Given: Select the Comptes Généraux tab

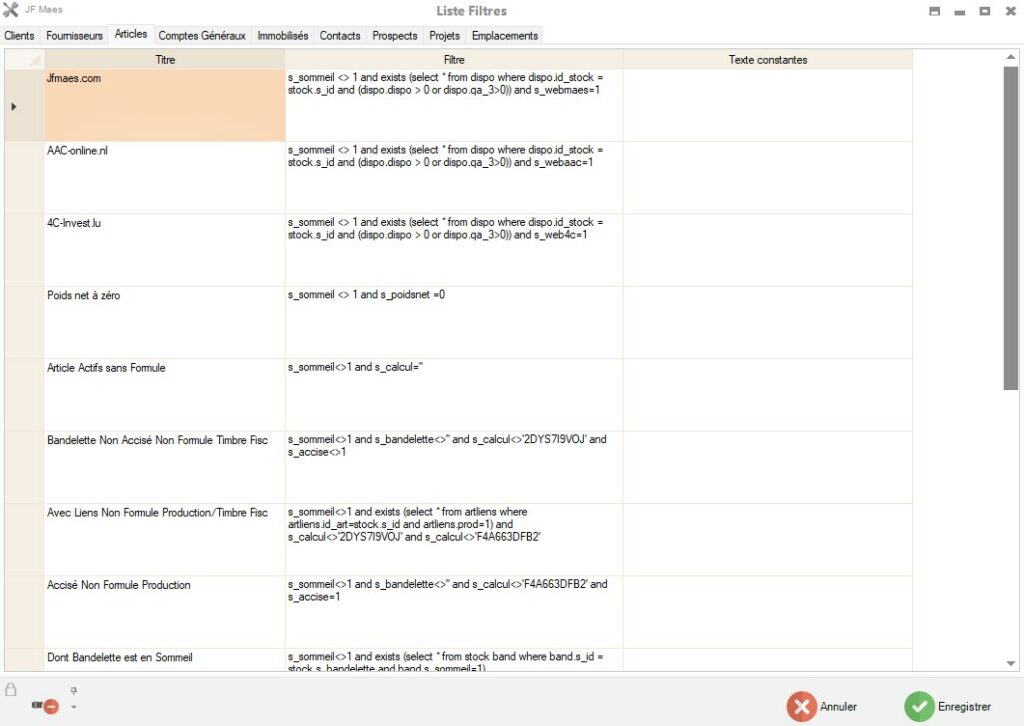Looking at the screenshot, I should pos(202,36).
